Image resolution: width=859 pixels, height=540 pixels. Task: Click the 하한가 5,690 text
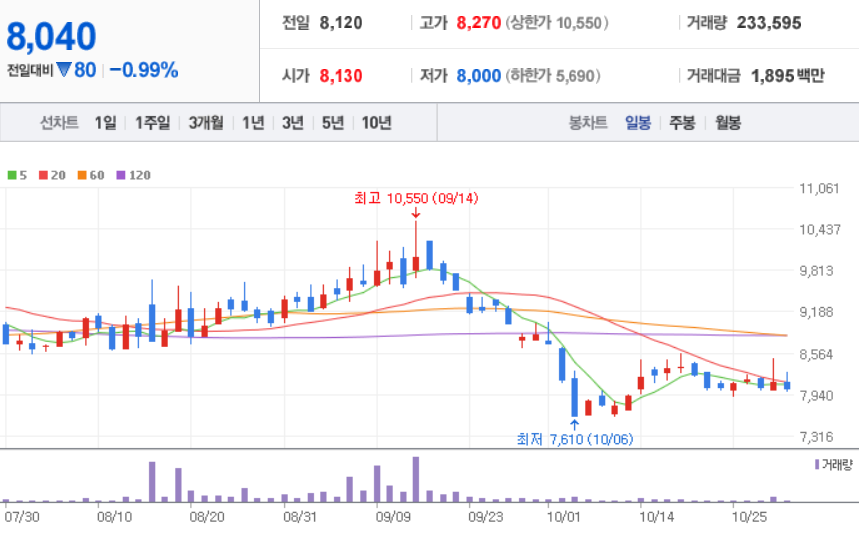pos(553,76)
